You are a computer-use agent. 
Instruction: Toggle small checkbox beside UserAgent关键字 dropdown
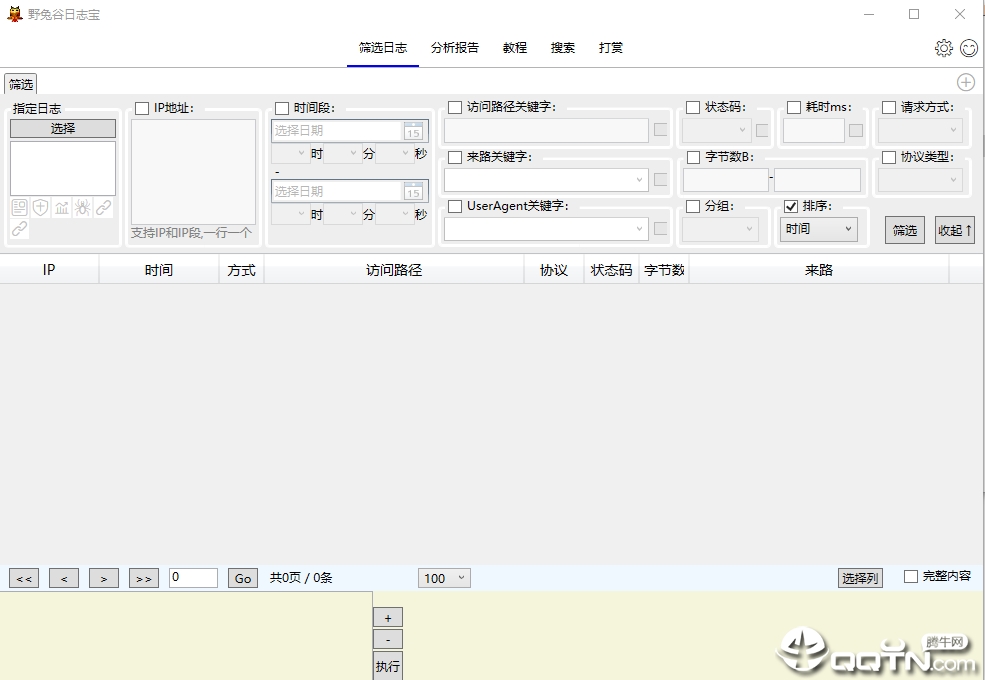tap(660, 228)
